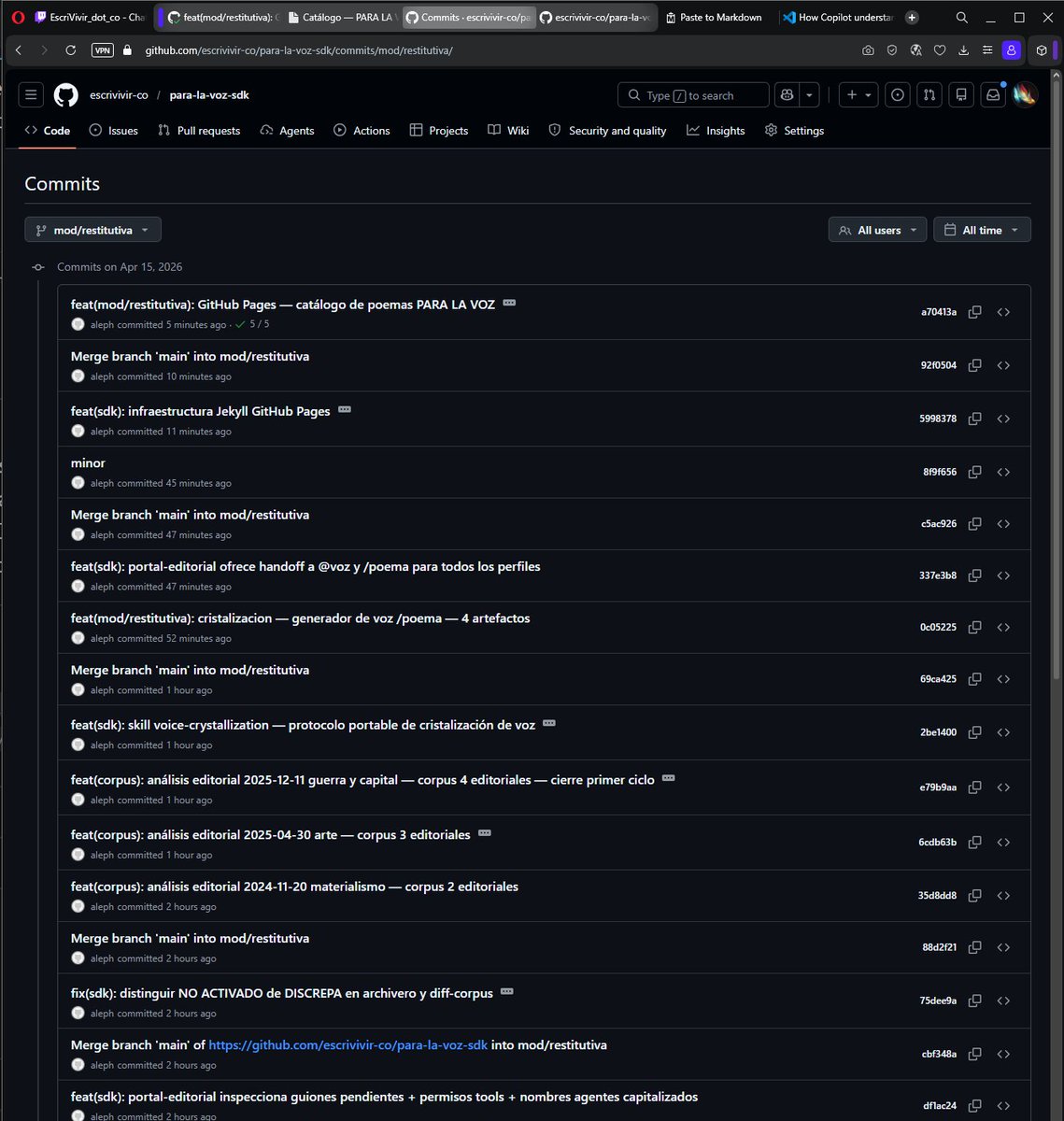
Task: Expand the mod/restitutiva branch selector
Action: [92, 230]
